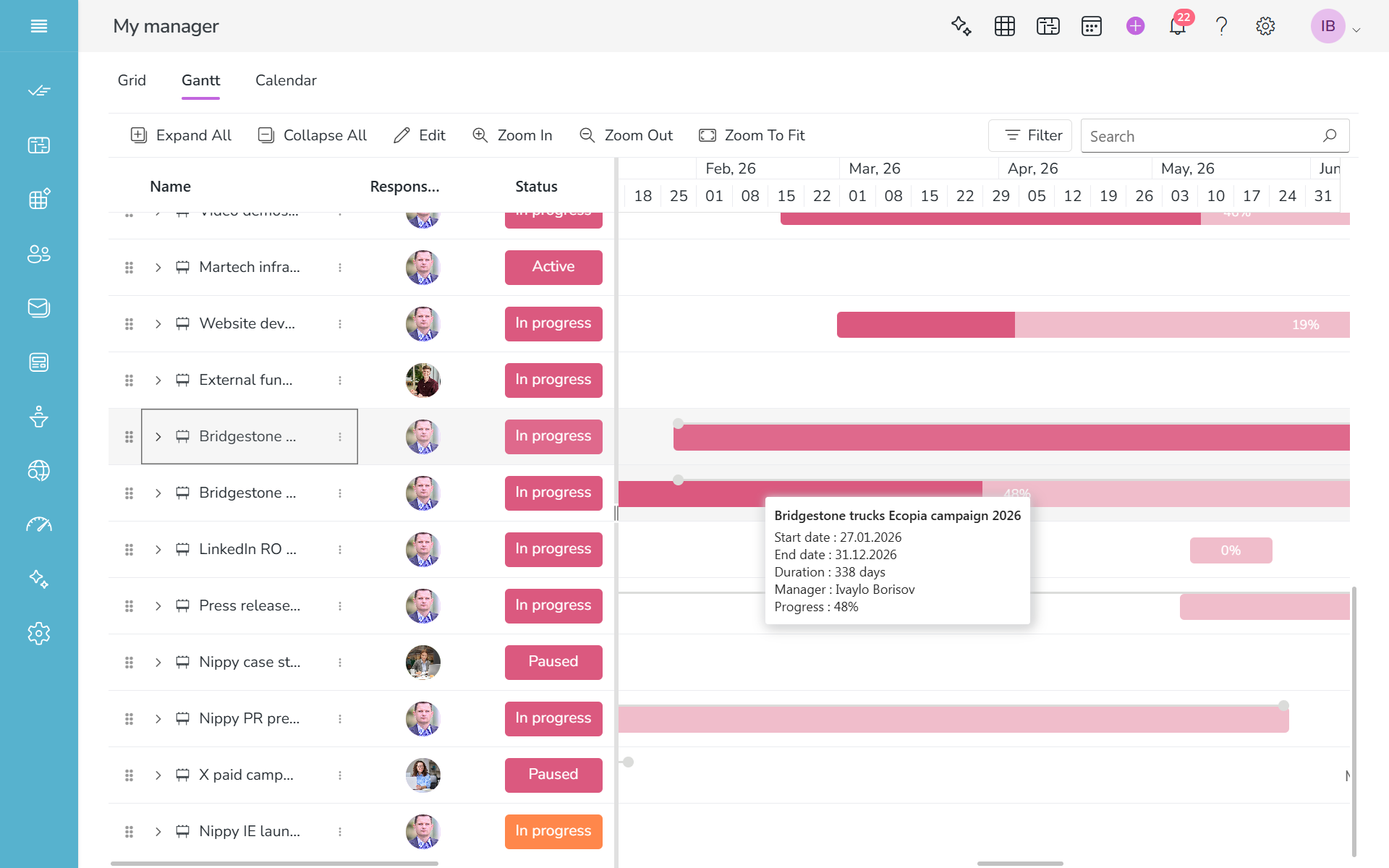Screen dimensions: 1389x868
Task: Open the globe icon in sidebar
Action: (39, 471)
